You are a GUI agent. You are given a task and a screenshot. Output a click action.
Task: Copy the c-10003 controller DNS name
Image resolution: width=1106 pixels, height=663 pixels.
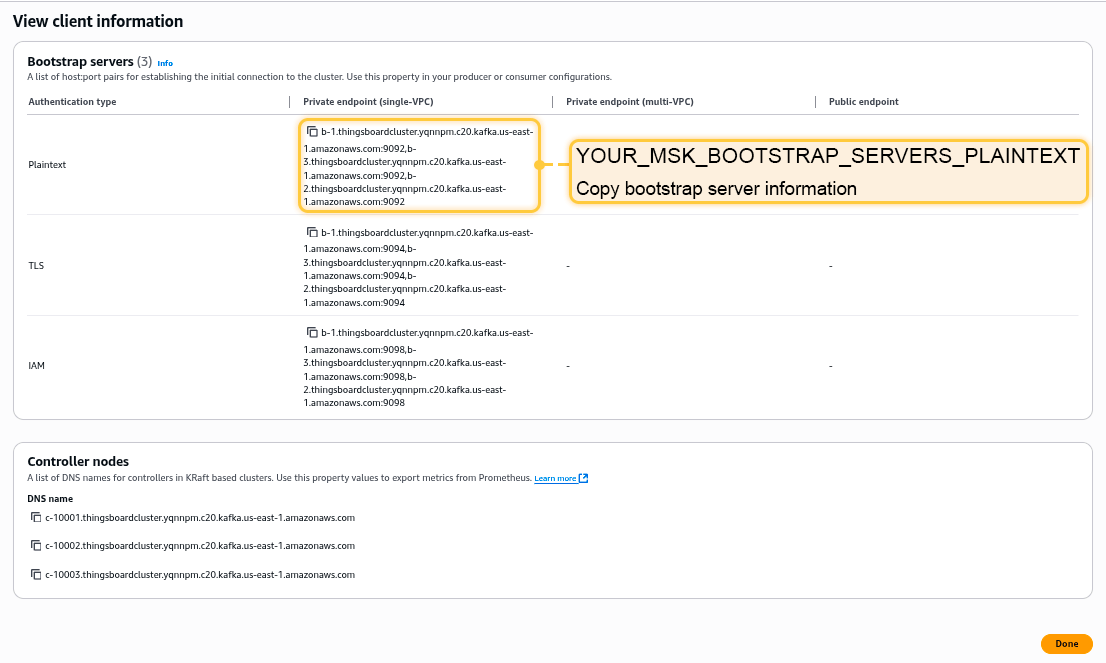36,575
